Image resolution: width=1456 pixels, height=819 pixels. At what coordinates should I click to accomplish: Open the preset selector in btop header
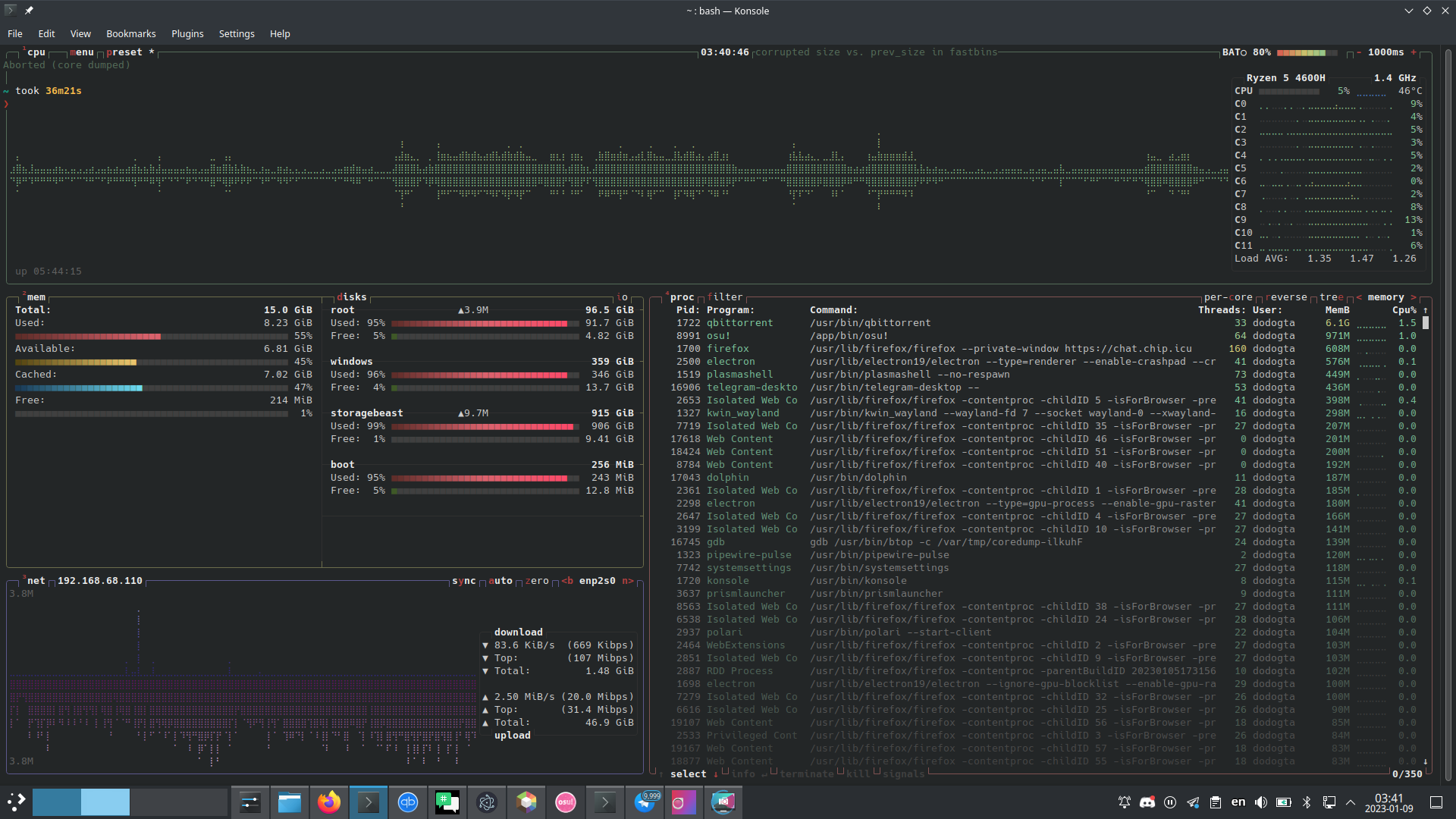(125, 52)
